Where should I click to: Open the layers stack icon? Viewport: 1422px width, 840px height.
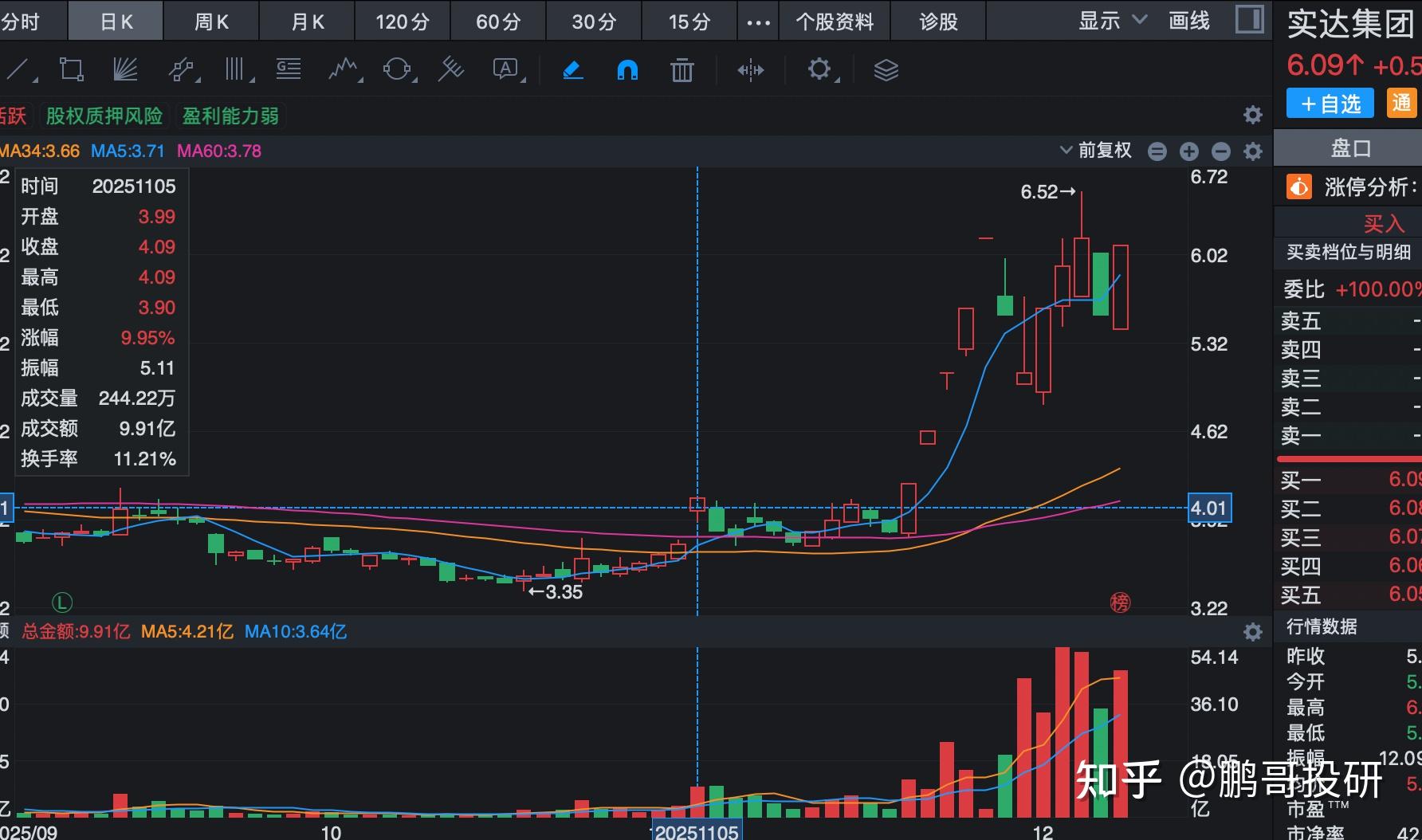pos(886,70)
